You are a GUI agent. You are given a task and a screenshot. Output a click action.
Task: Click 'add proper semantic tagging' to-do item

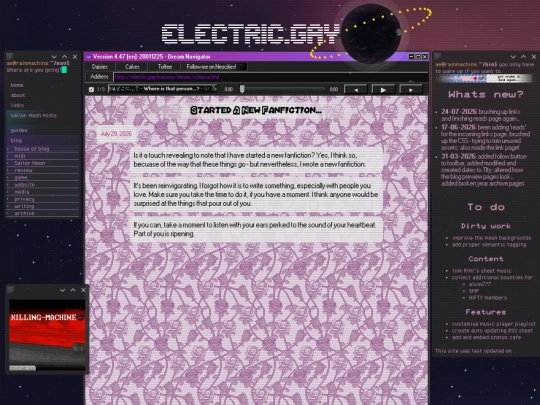[489, 245]
